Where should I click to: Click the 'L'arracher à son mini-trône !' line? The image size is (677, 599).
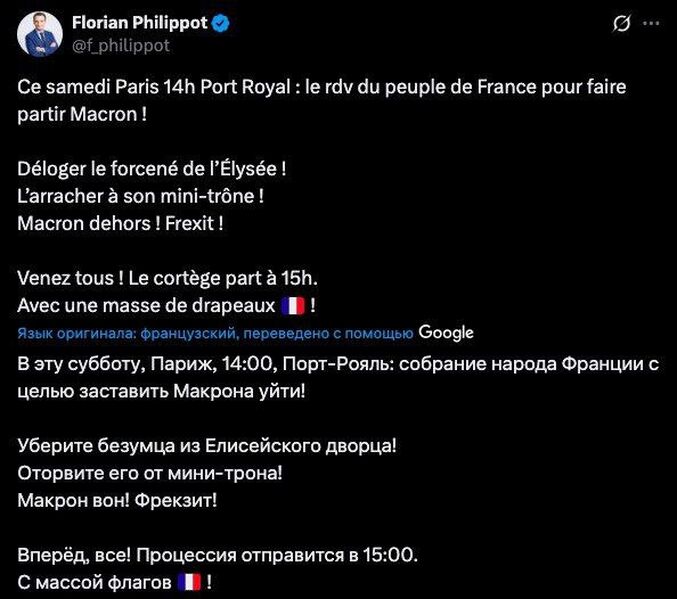[140, 196]
